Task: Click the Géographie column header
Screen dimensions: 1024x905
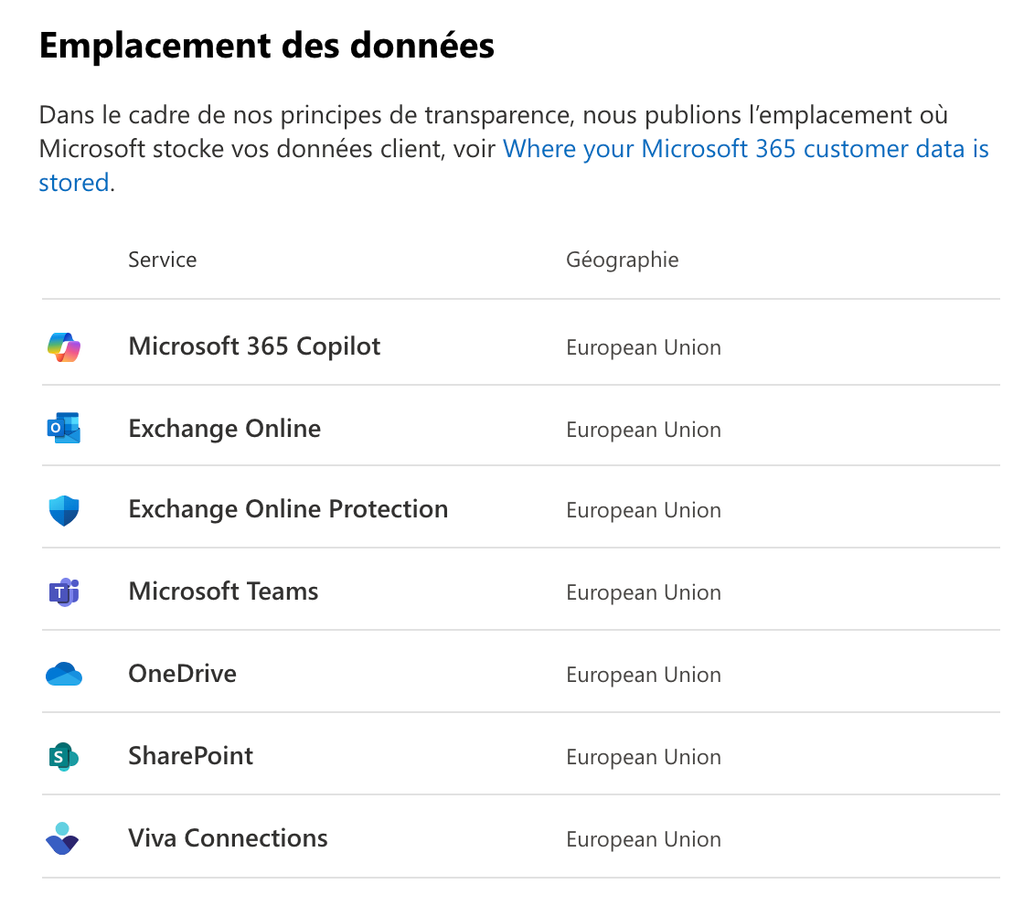Action: 622,261
